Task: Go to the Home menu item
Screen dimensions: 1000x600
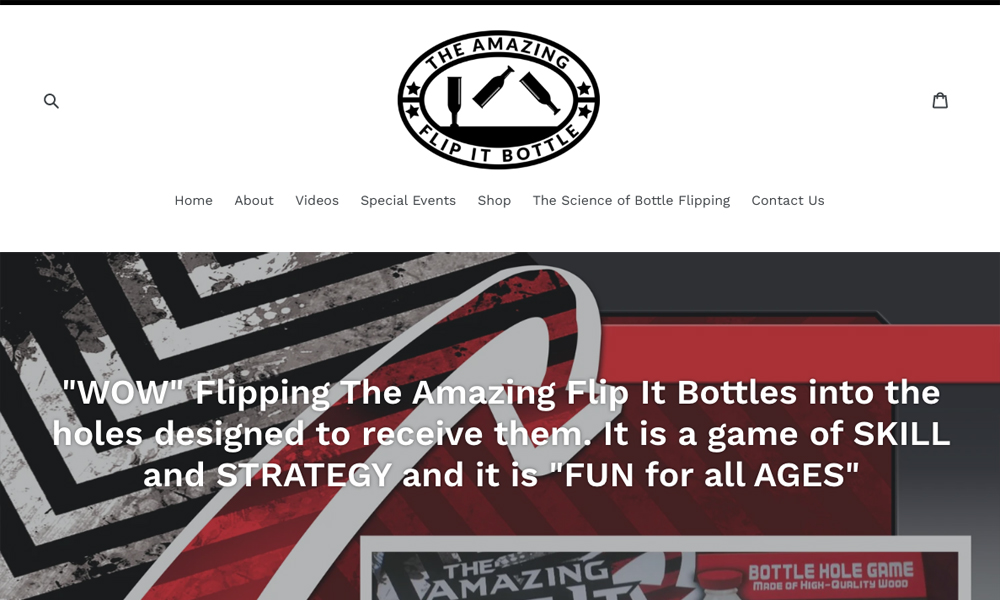Action: (x=193, y=200)
